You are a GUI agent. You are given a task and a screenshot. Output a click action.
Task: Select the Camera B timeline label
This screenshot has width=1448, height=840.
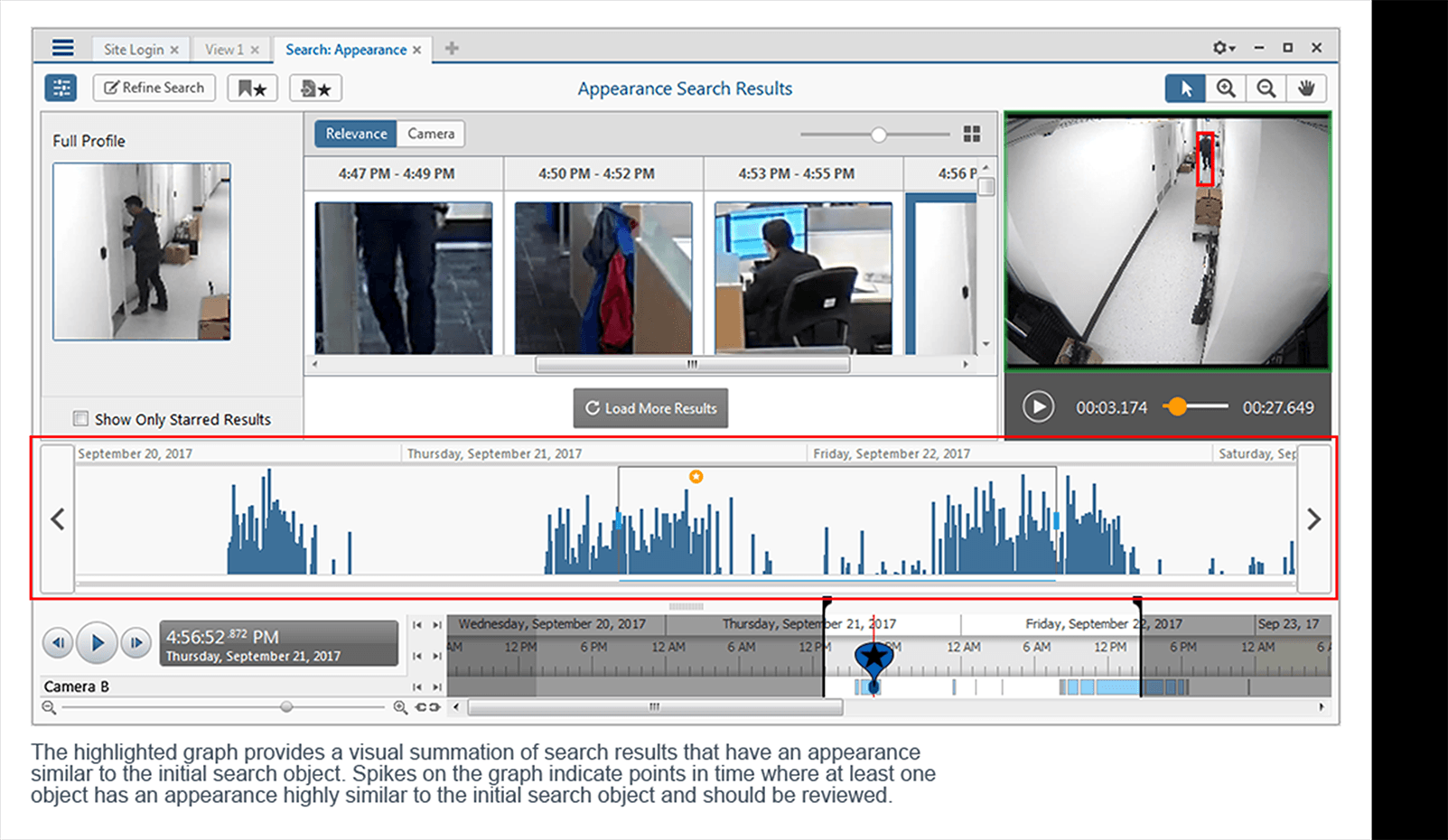[x=77, y=686]
